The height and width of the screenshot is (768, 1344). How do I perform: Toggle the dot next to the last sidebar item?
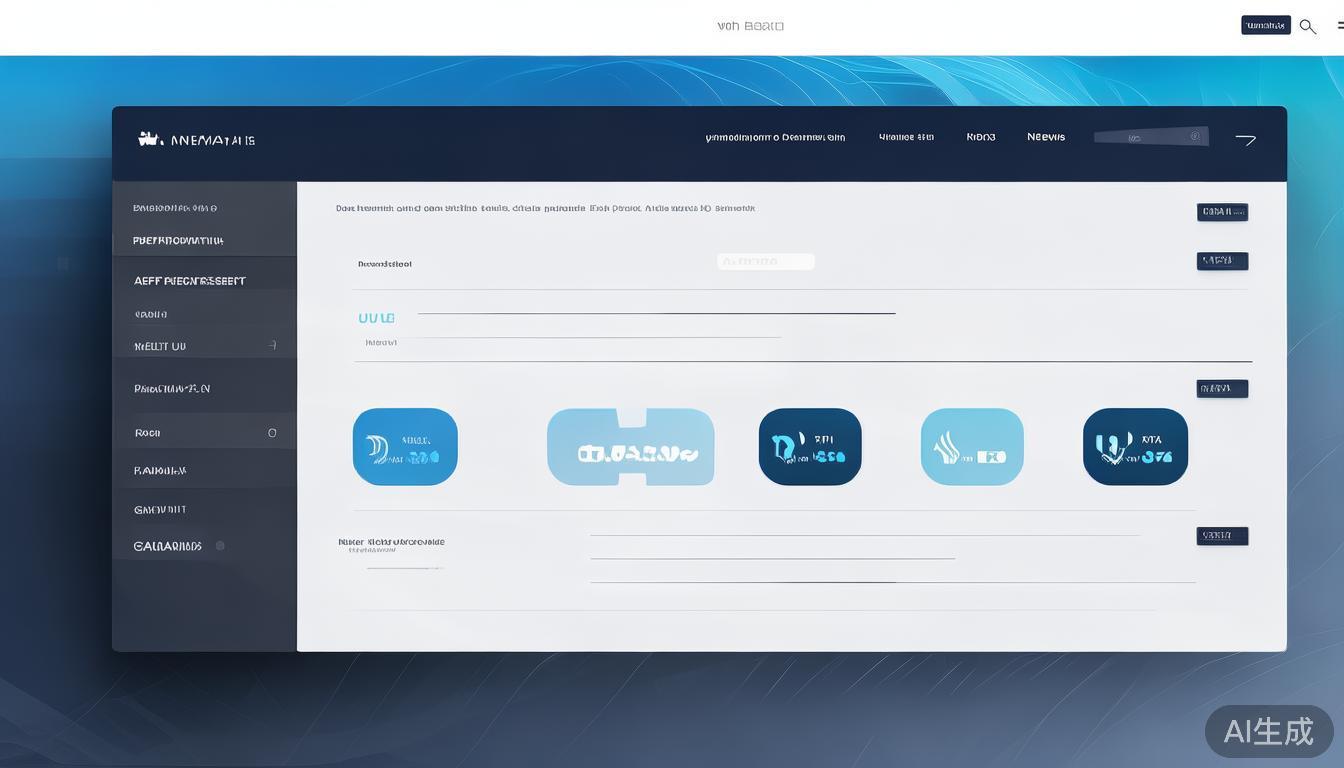[220, 546]
